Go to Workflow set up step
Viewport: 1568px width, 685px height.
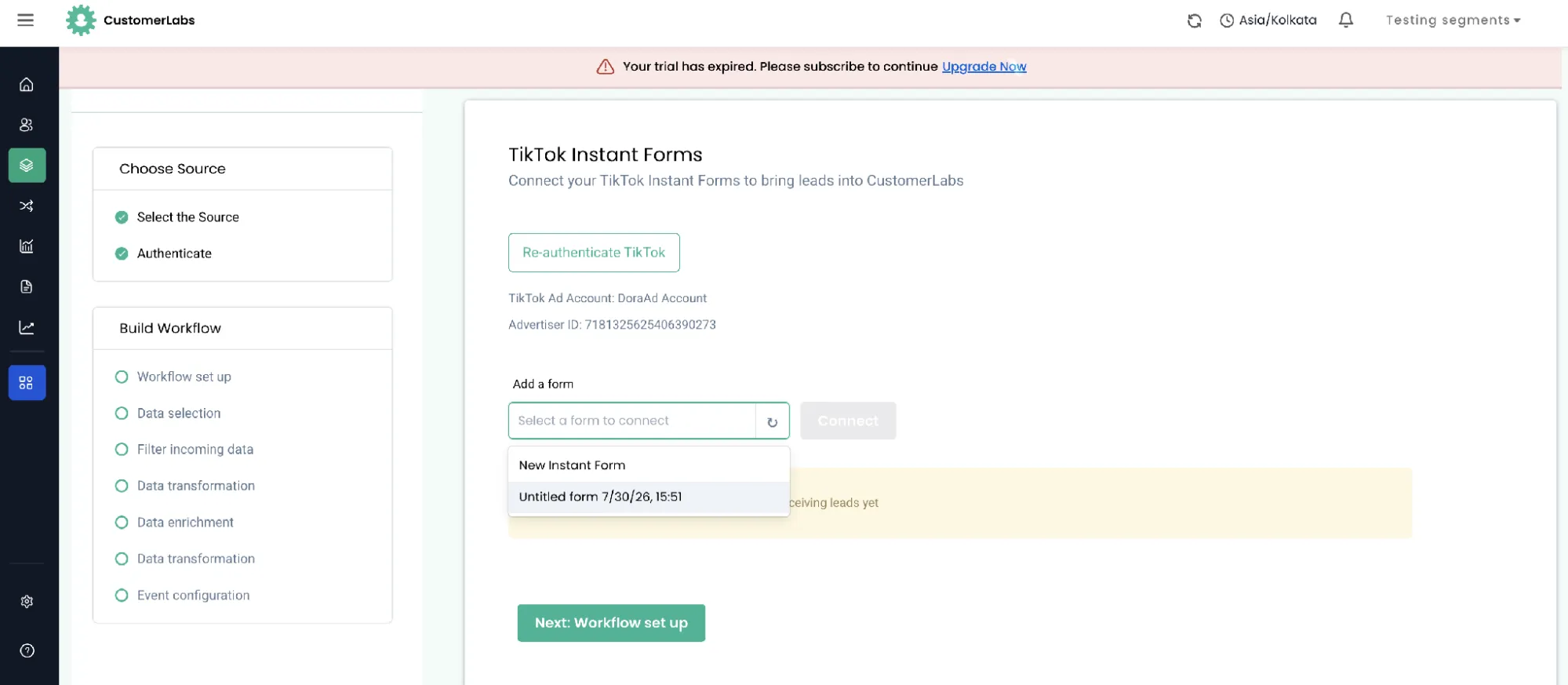[x=173, y=377]
